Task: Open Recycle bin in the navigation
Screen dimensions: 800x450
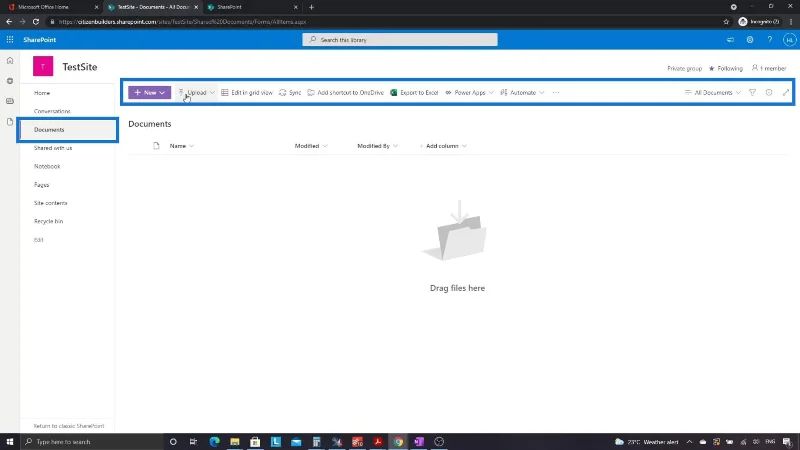Action: 48,221
